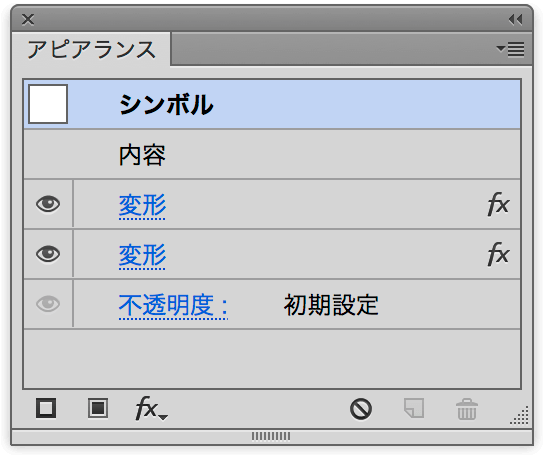
Task: Click fx icon on first 変形 row
Action: coord(498,204)
